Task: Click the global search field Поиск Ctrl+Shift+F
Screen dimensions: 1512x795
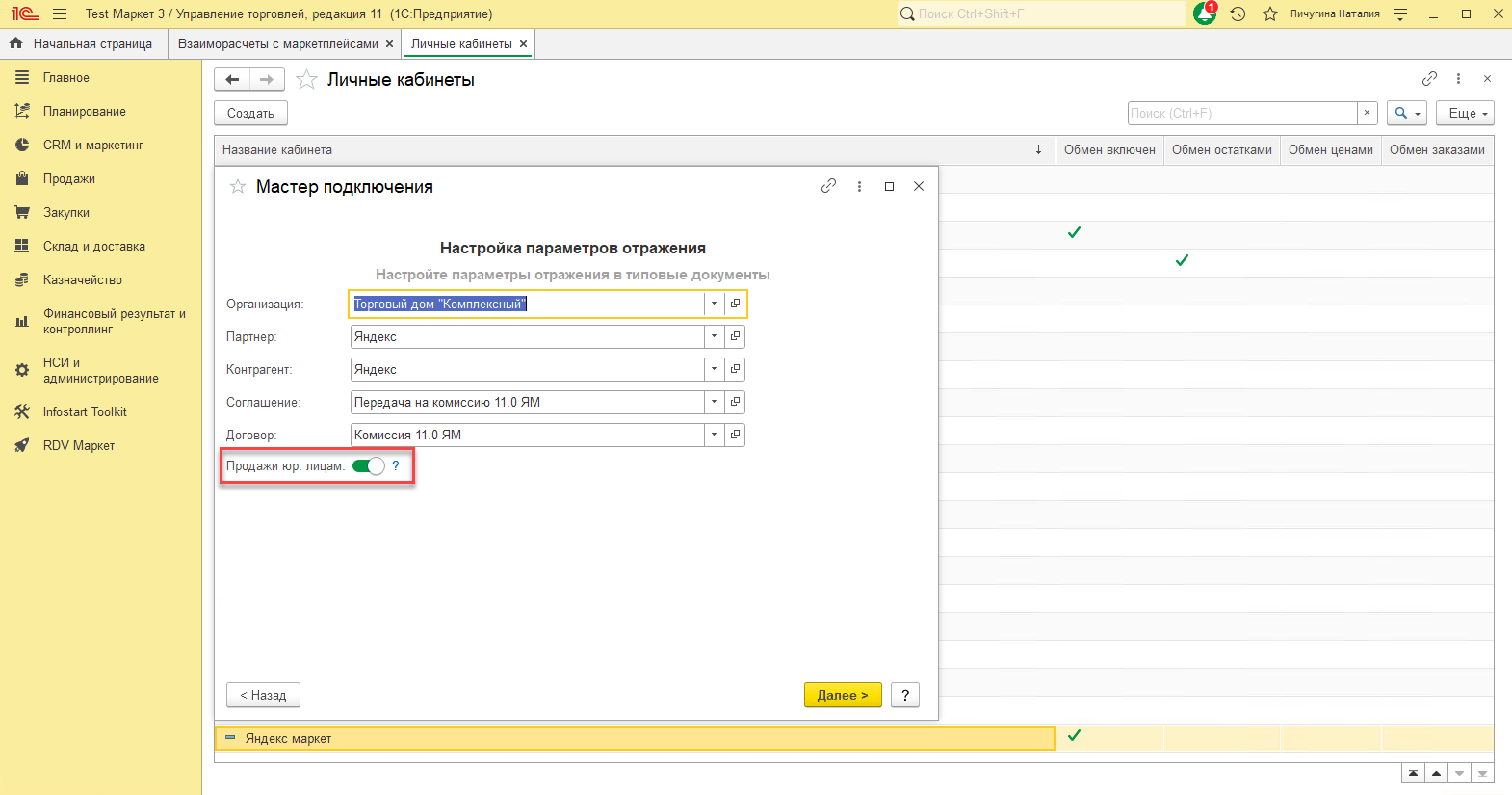Action: pos(1042,13)
